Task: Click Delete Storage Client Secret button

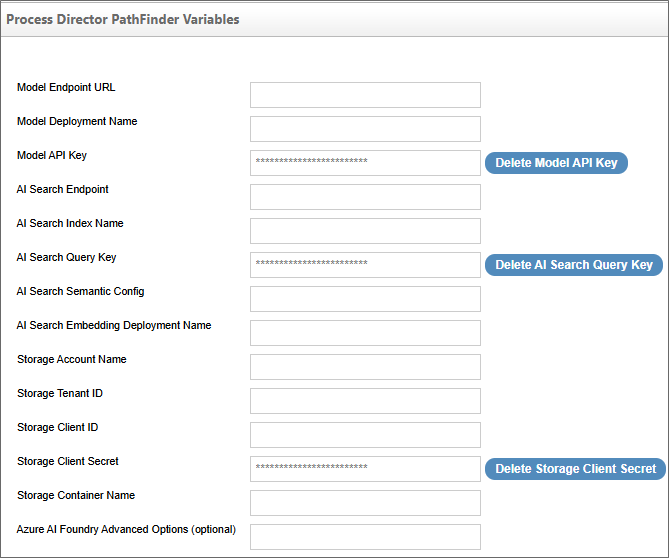Action: (575, 469)
